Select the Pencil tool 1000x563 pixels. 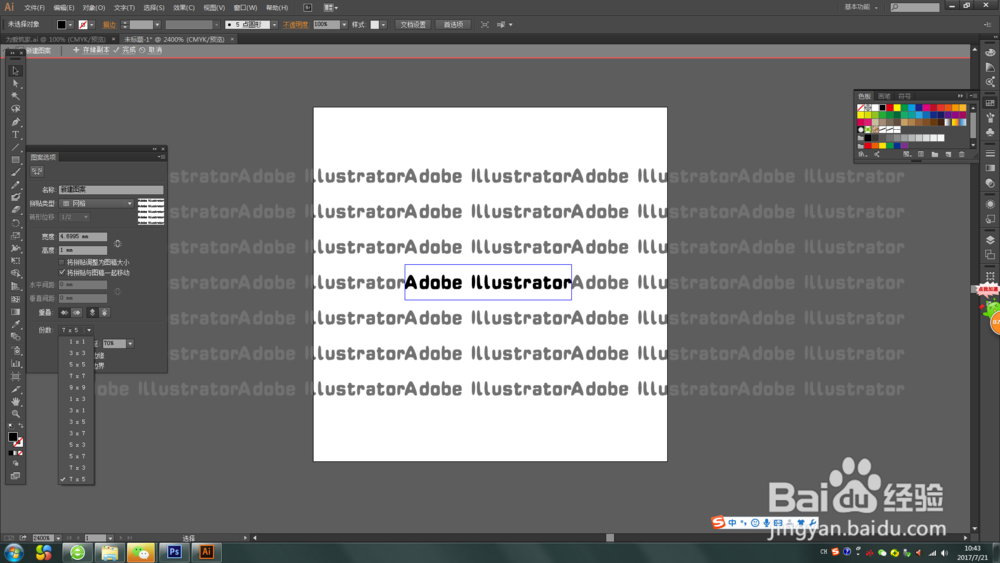(x=15, y=185)
